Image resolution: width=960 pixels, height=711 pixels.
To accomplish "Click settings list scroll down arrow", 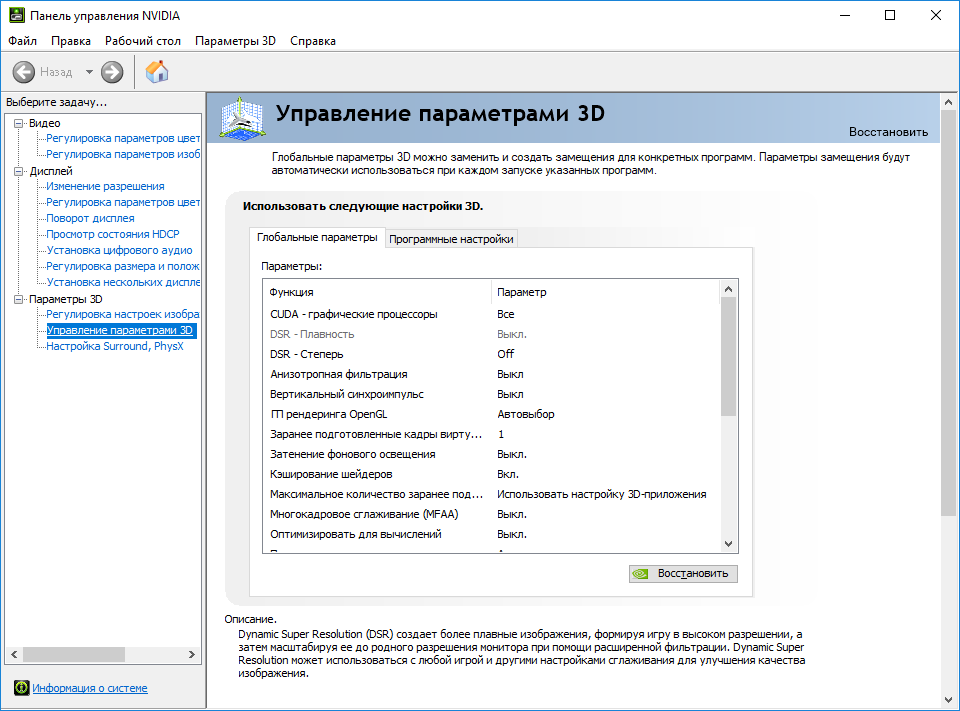I will point(728,543).
